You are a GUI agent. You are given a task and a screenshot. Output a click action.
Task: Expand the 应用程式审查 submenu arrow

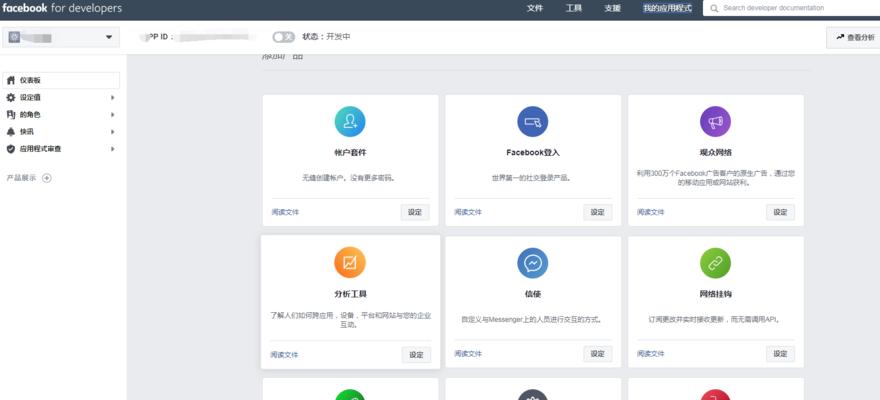(x=112, y=149)
